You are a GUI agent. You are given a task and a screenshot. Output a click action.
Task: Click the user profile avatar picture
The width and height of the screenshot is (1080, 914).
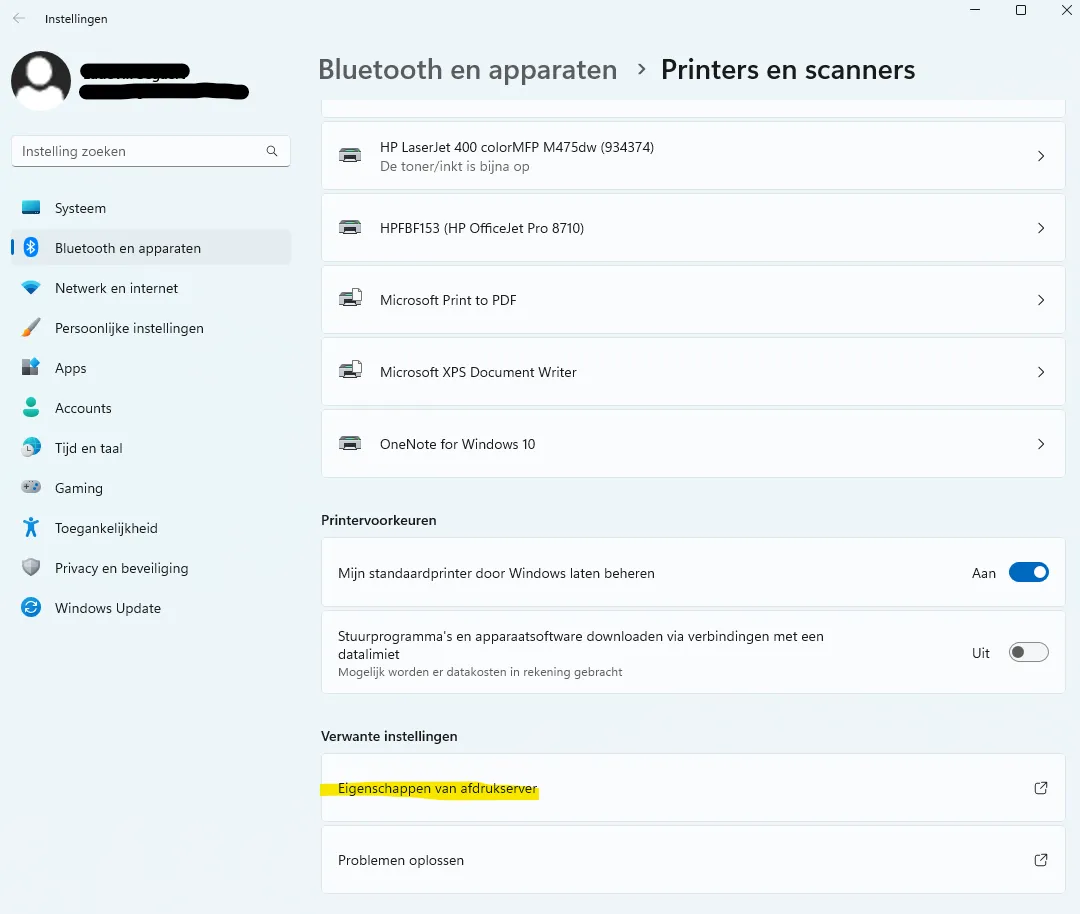tap(41, 81)
